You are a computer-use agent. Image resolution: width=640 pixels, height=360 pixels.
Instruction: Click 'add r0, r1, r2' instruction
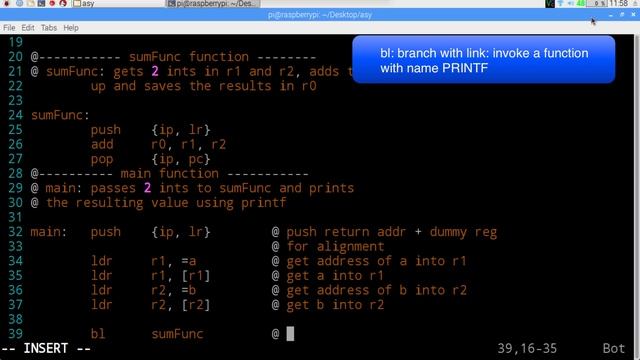point(158,144)
